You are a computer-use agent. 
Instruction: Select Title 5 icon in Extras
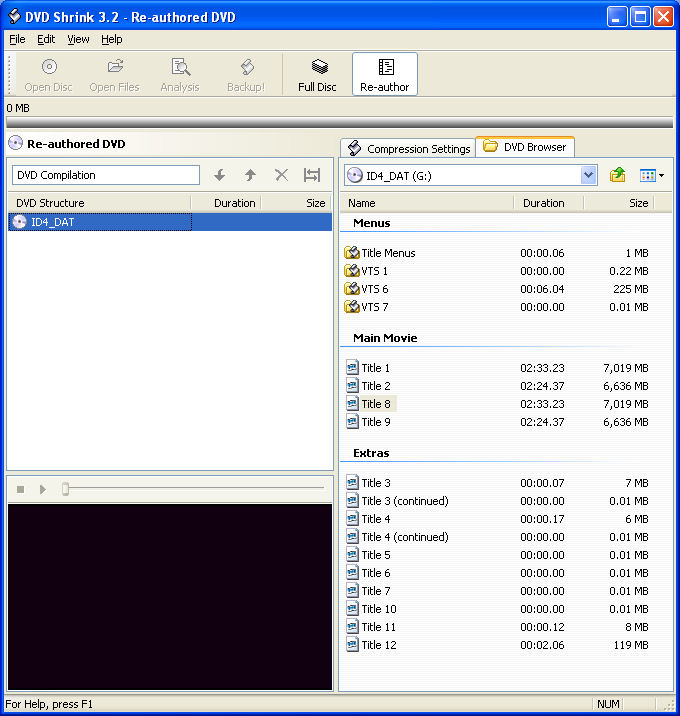pos(352,554)
